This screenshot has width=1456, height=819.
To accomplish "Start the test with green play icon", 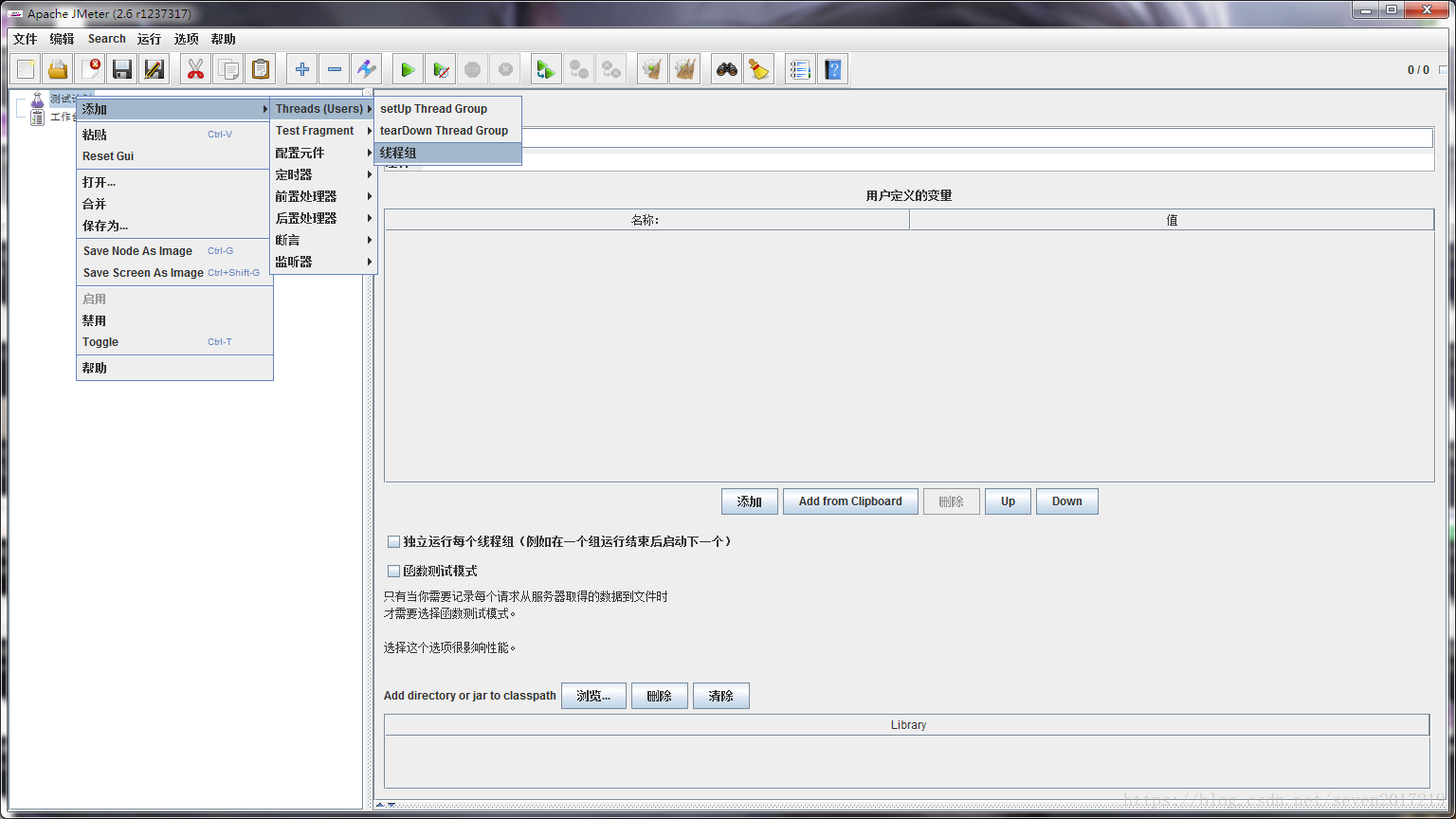I will pyautogui.click(x=408, y=69).
